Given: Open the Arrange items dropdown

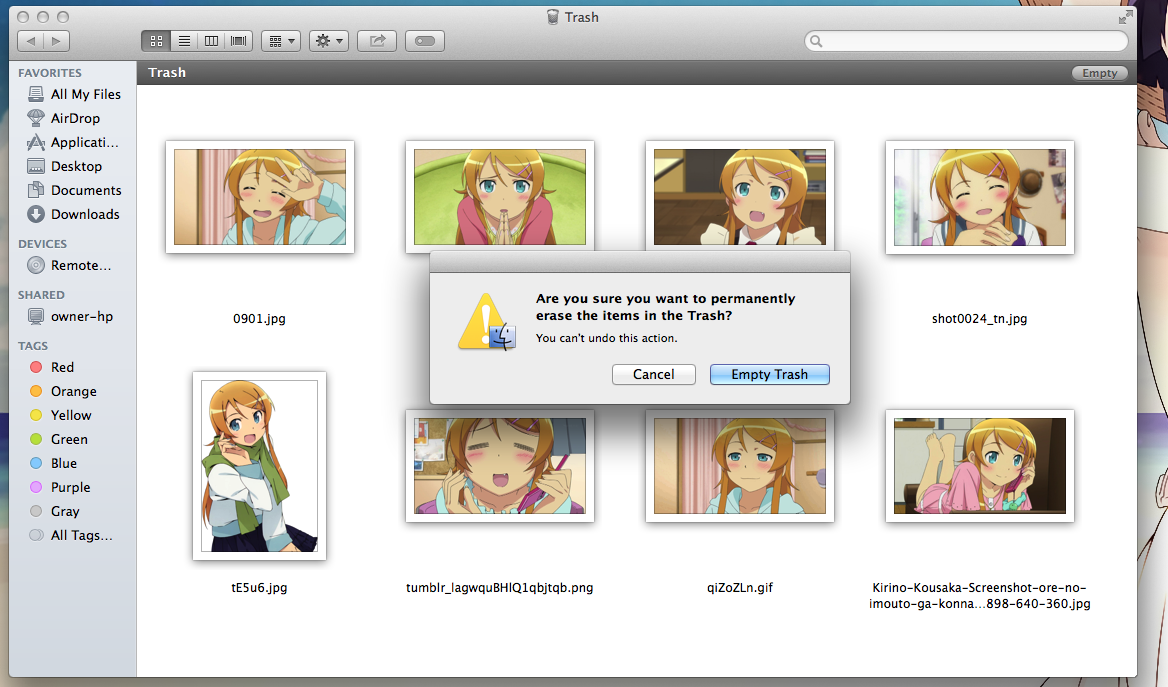Looking at the screenshot, I should click(x=280, y=41).
